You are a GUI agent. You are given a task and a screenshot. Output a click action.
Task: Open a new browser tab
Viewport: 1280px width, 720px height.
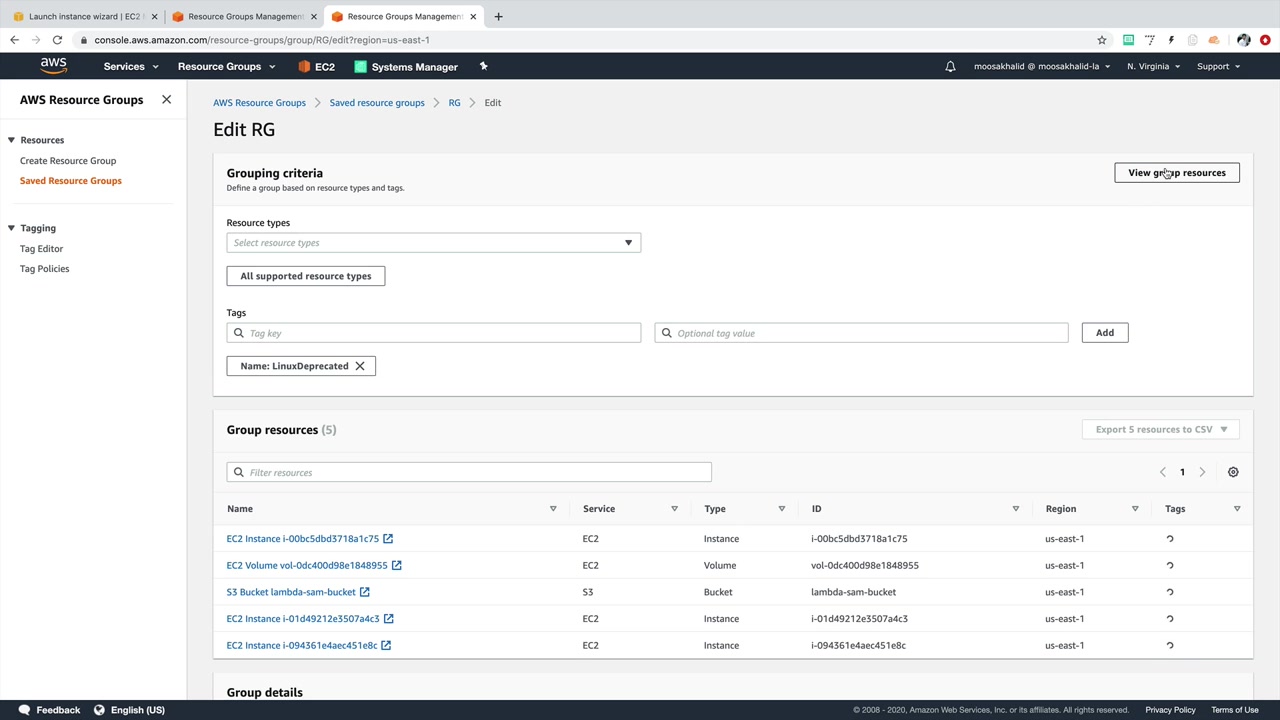498,16
